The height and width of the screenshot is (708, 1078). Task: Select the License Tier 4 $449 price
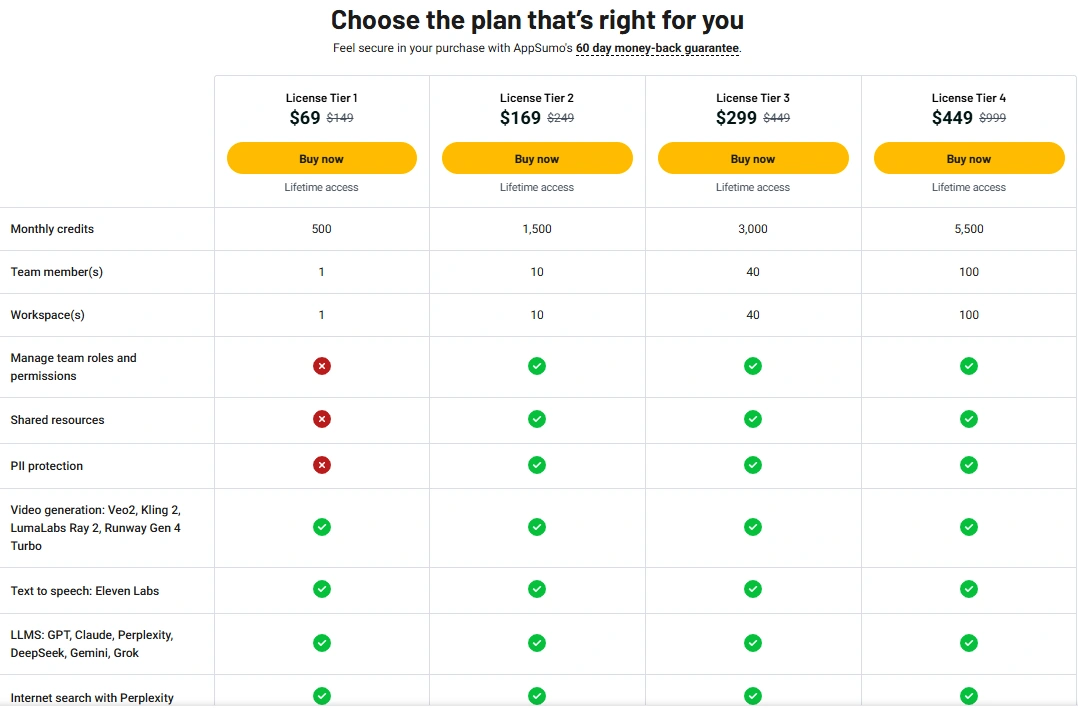(x=952, y=118)
